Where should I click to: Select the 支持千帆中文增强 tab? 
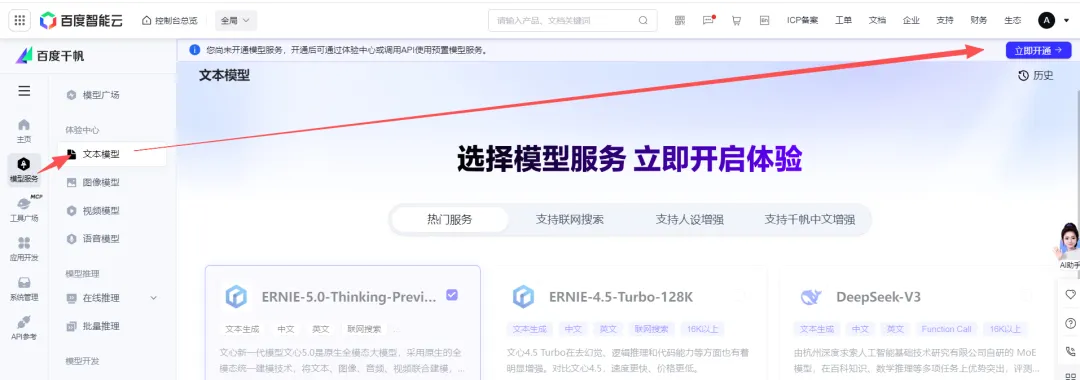pyautogui.click(x=810, y=220)
